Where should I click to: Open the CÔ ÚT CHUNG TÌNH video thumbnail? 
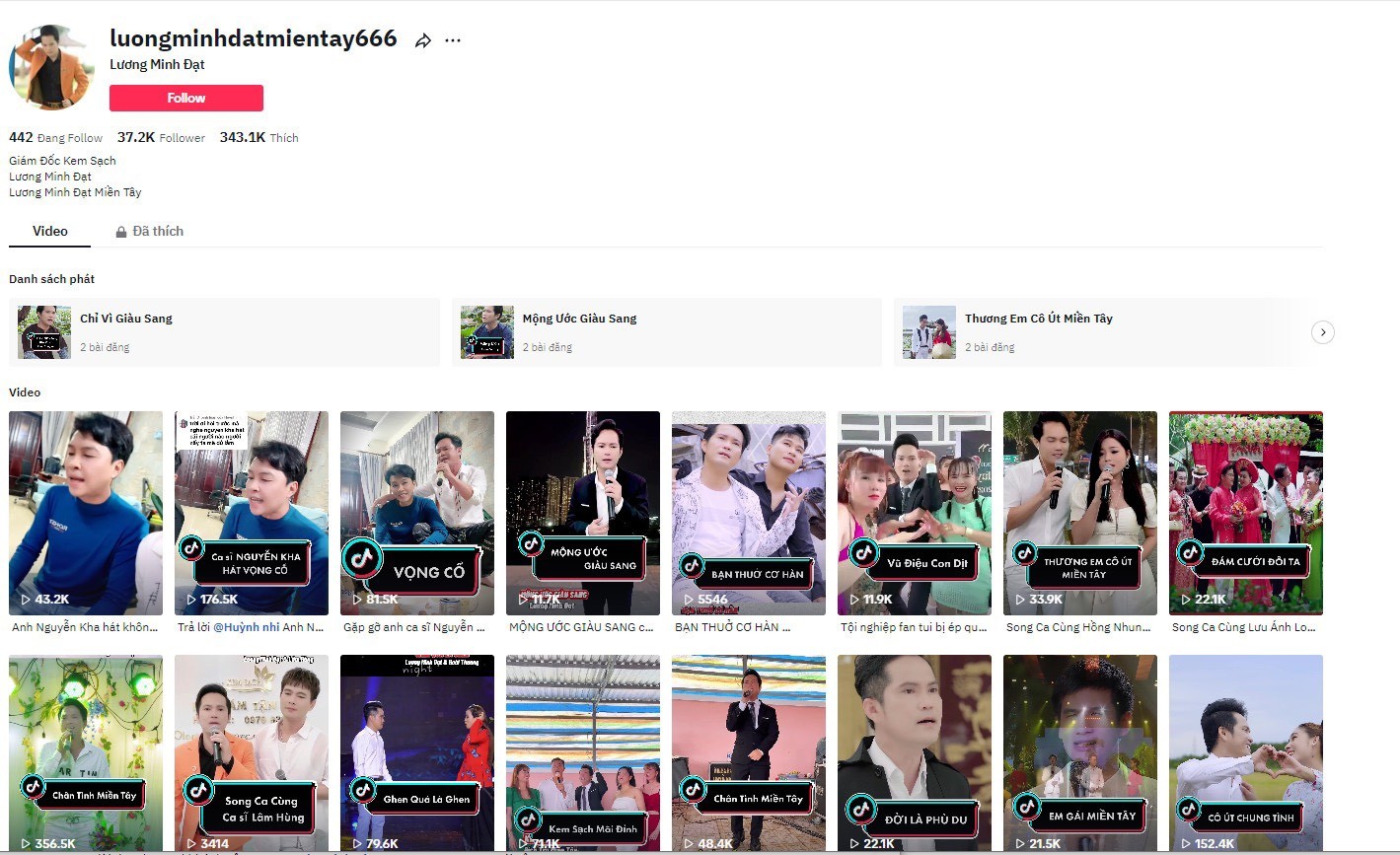pyautogui.click(x=1245, y=751)
